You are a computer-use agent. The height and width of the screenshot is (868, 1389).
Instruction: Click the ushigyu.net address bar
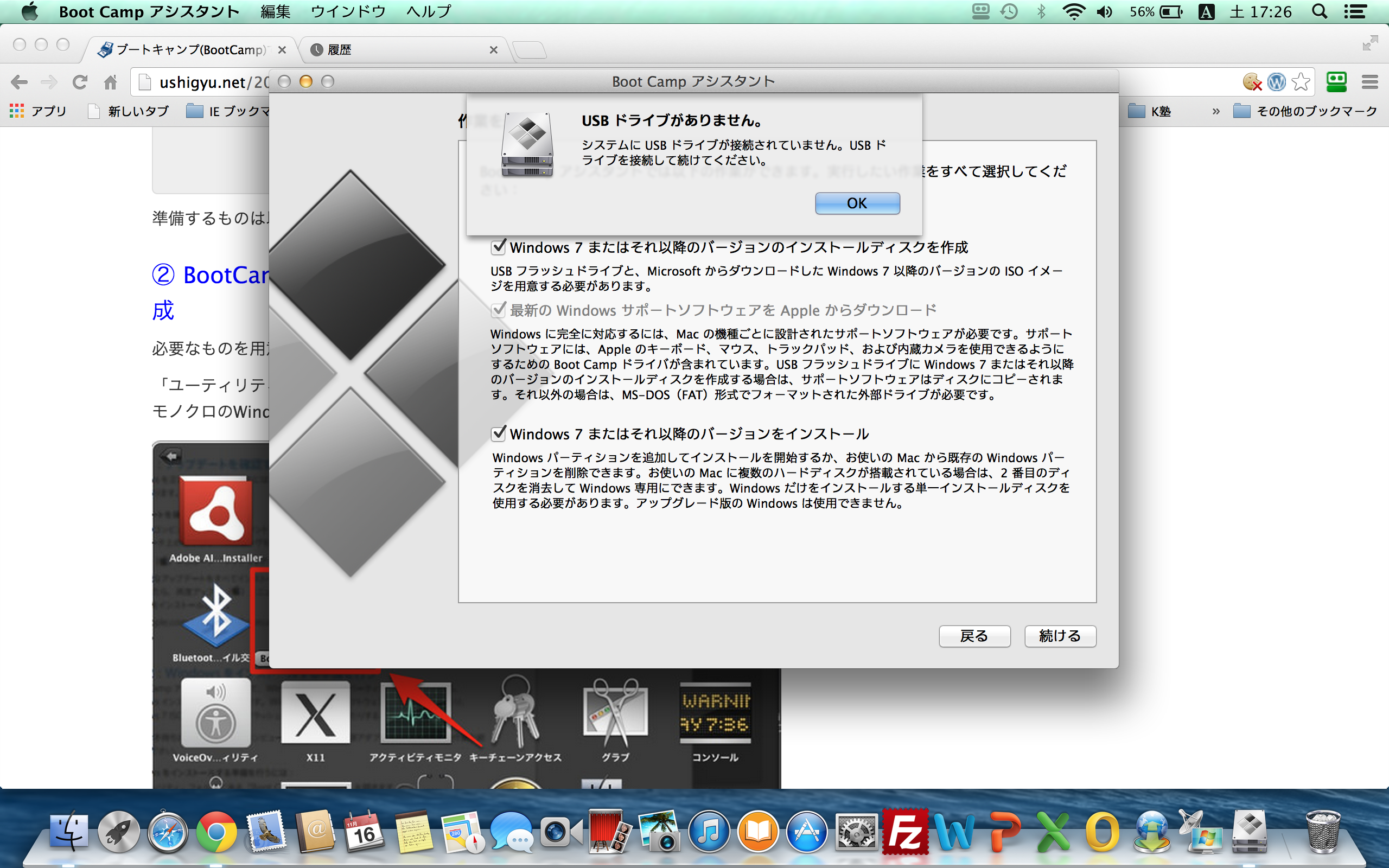pyautogui.click(x=201, y=82)
